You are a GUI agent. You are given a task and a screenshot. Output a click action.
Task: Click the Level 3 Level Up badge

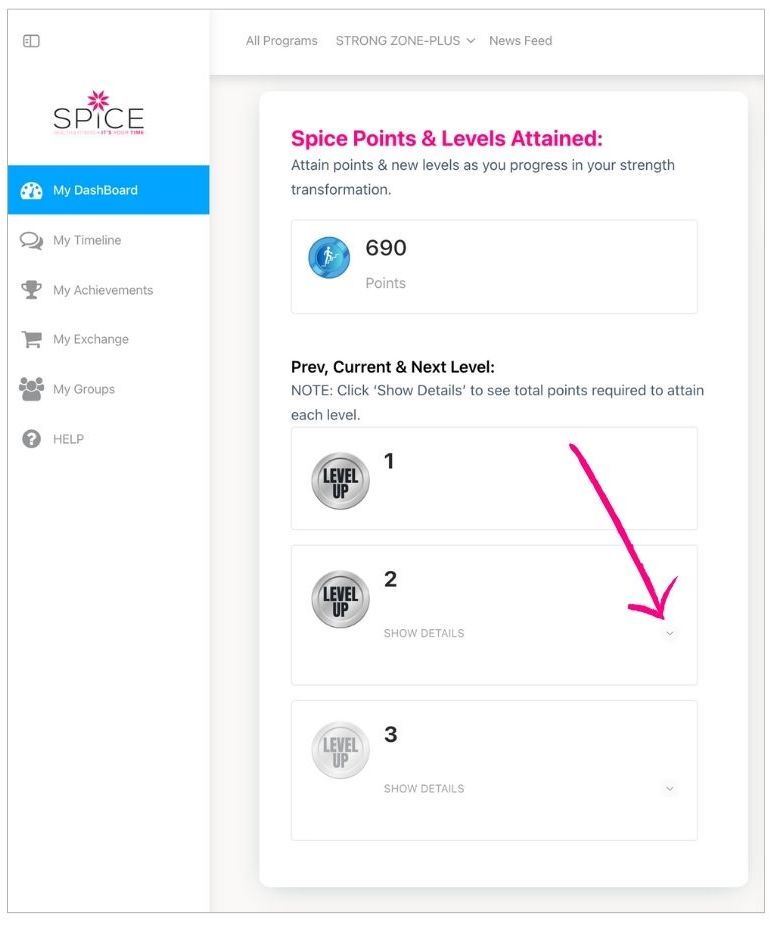[x=340, y=751]
